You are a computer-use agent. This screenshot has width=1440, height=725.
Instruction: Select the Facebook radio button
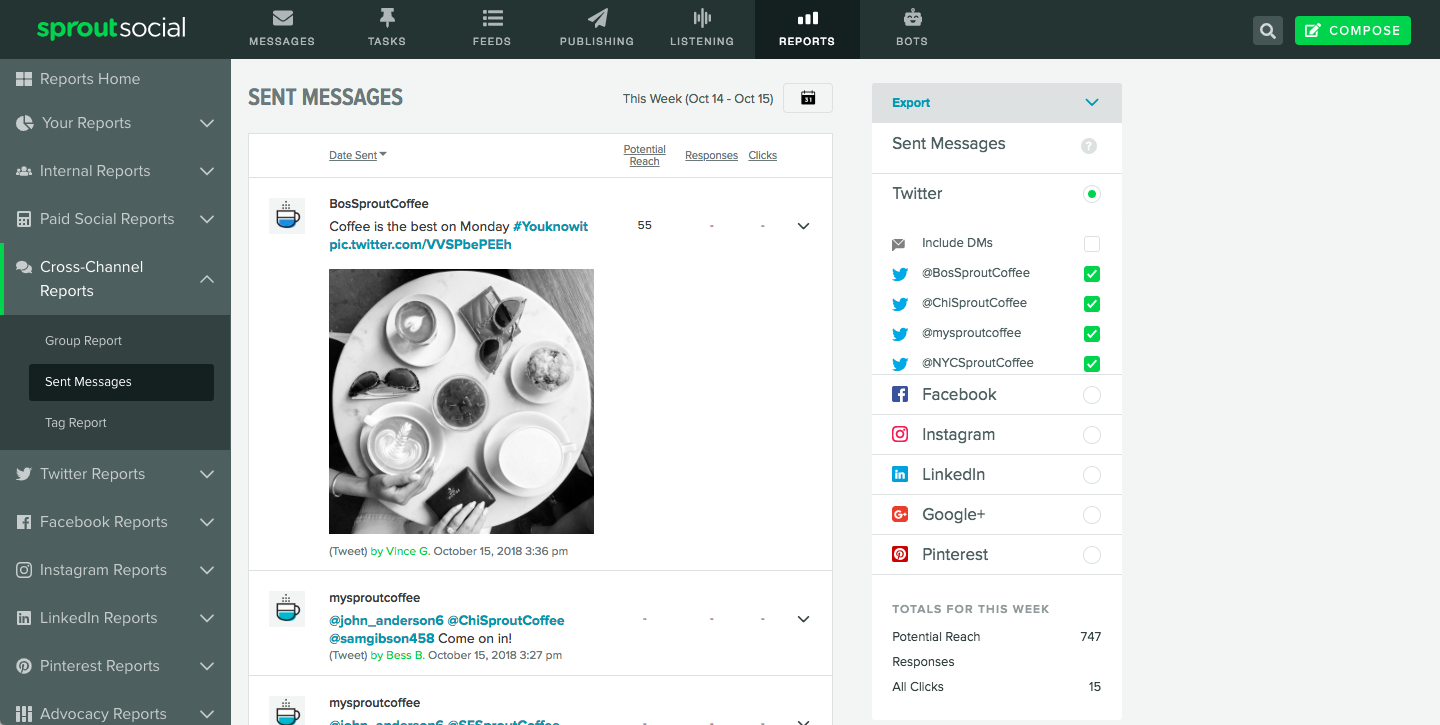1092,395
